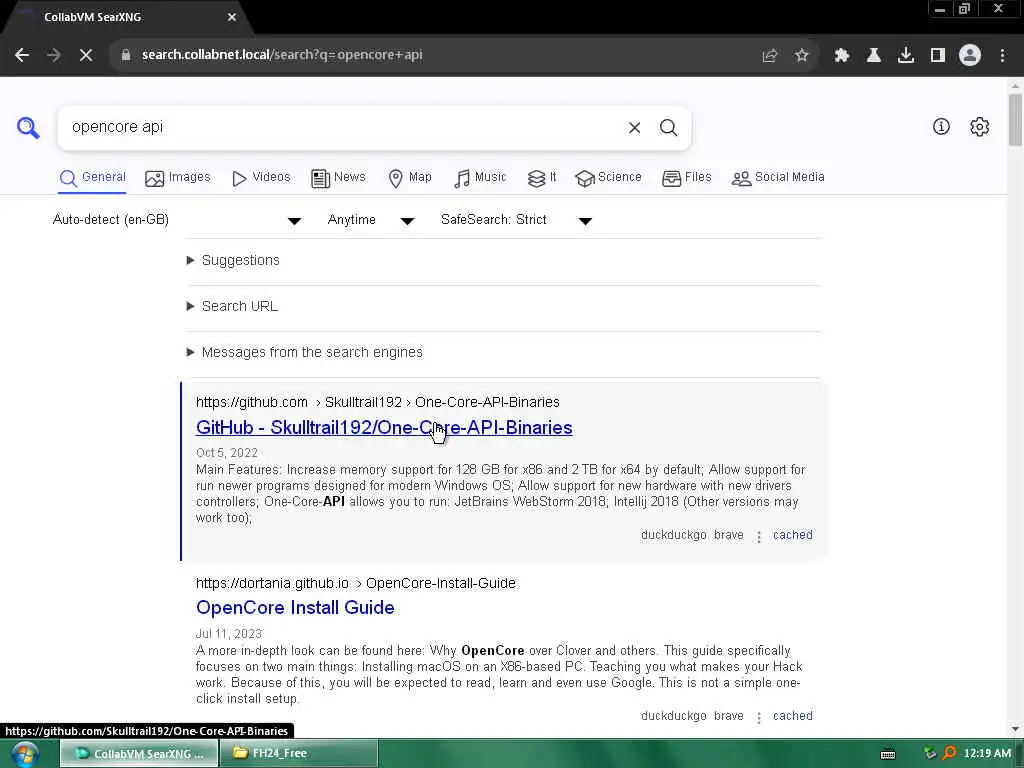The height and width of the screenshot is (768, 1024).
Task: Switch to the IT category tab
Action: pos(541,178)
